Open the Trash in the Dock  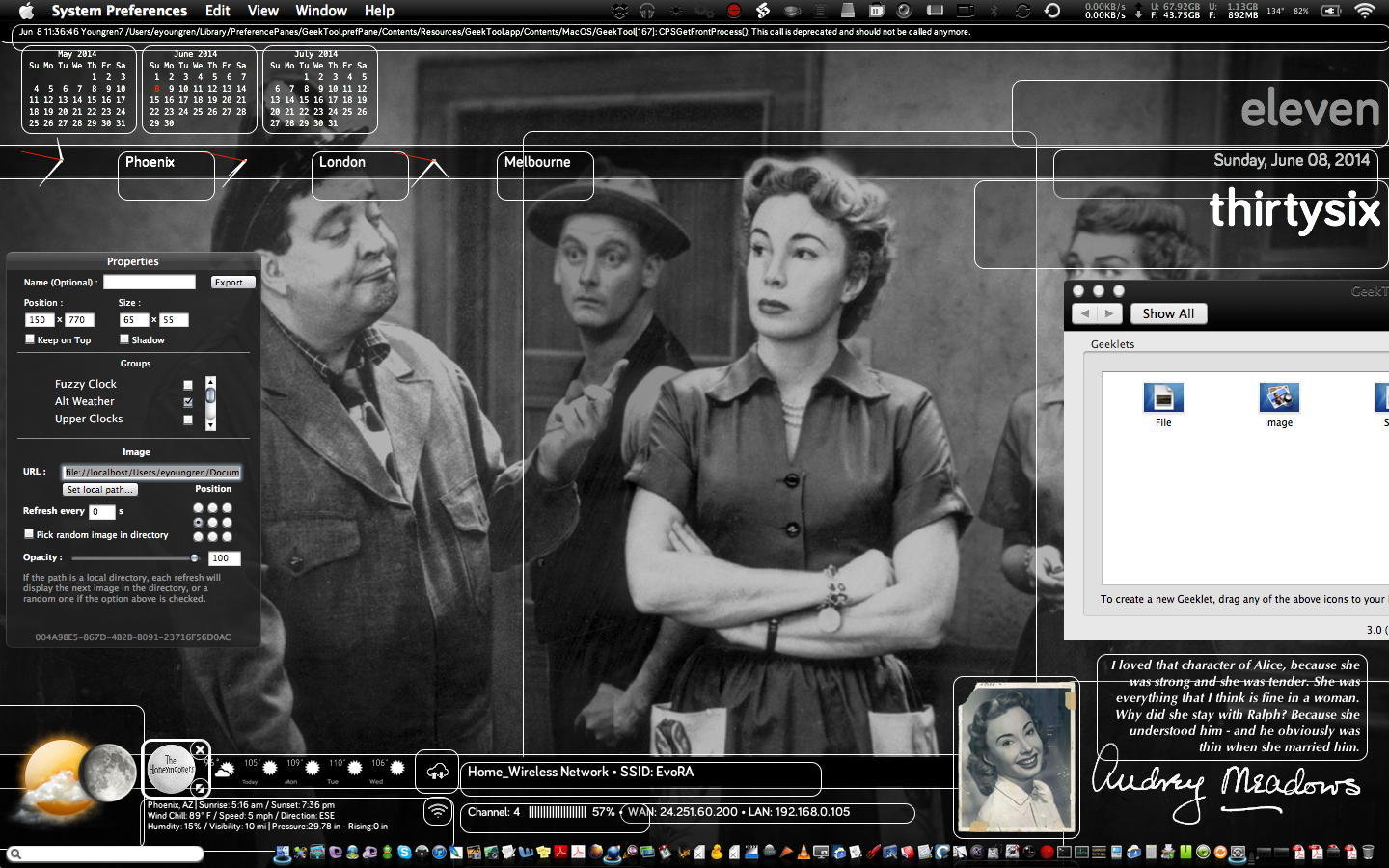click(1368, 853)
